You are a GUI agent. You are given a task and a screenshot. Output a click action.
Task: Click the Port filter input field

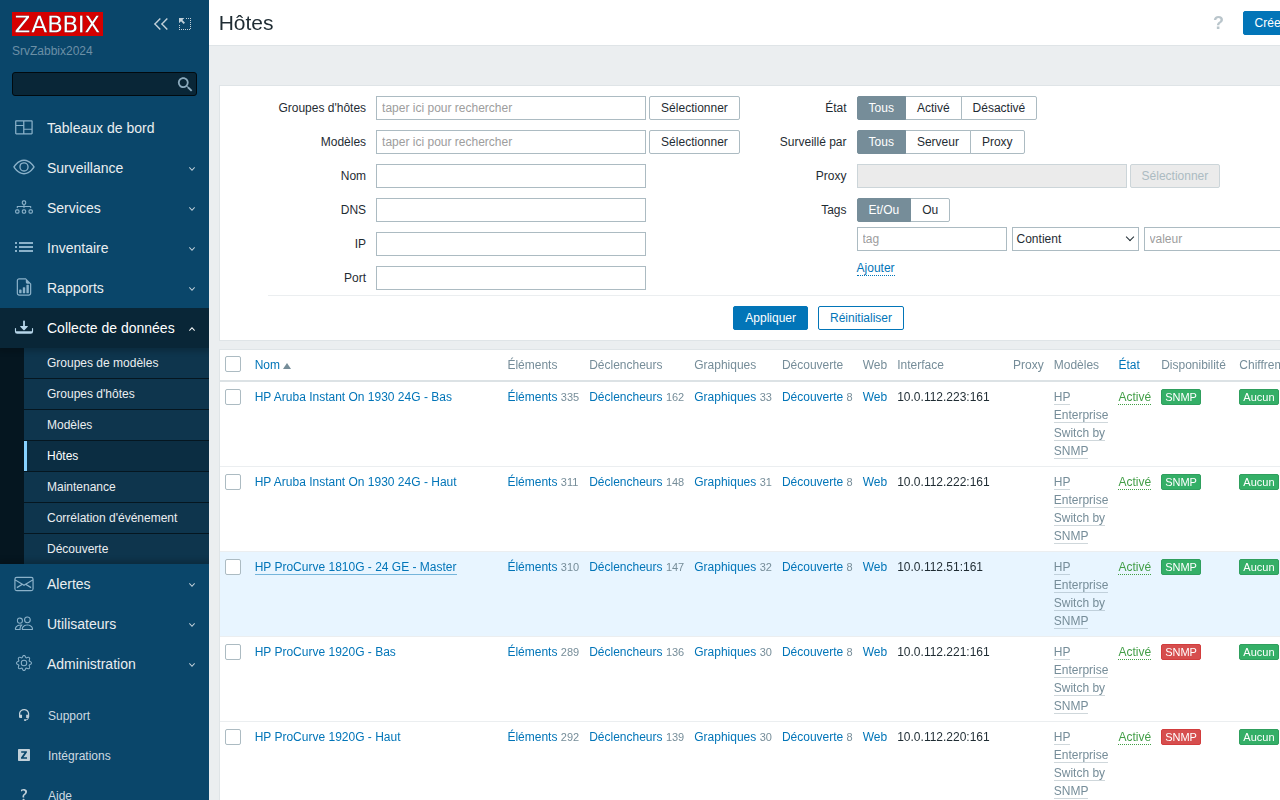[511, 278]
